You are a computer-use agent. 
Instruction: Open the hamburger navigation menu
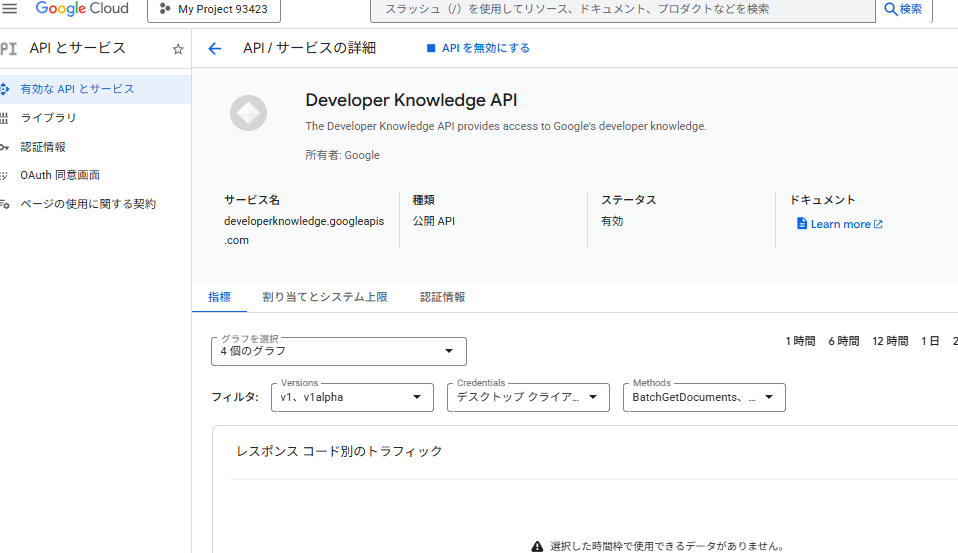click(10, 9)
